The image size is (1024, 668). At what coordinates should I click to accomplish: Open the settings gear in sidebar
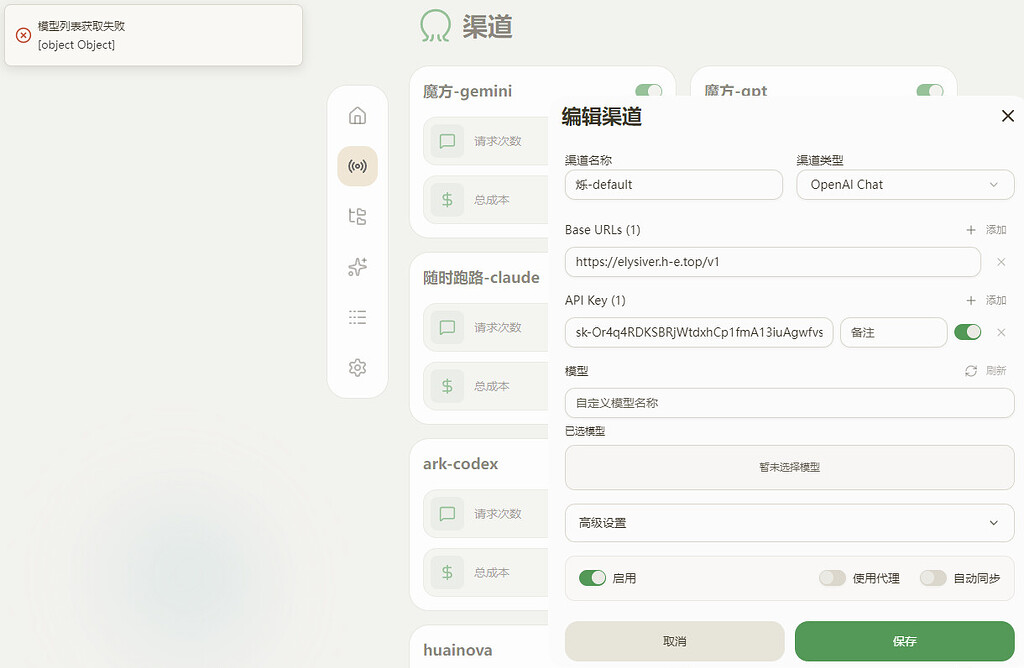pos(357,368)
